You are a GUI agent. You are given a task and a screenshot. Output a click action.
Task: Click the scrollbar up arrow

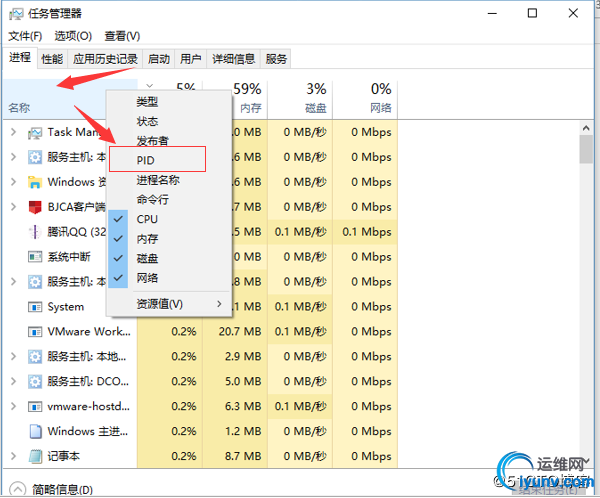586,128
